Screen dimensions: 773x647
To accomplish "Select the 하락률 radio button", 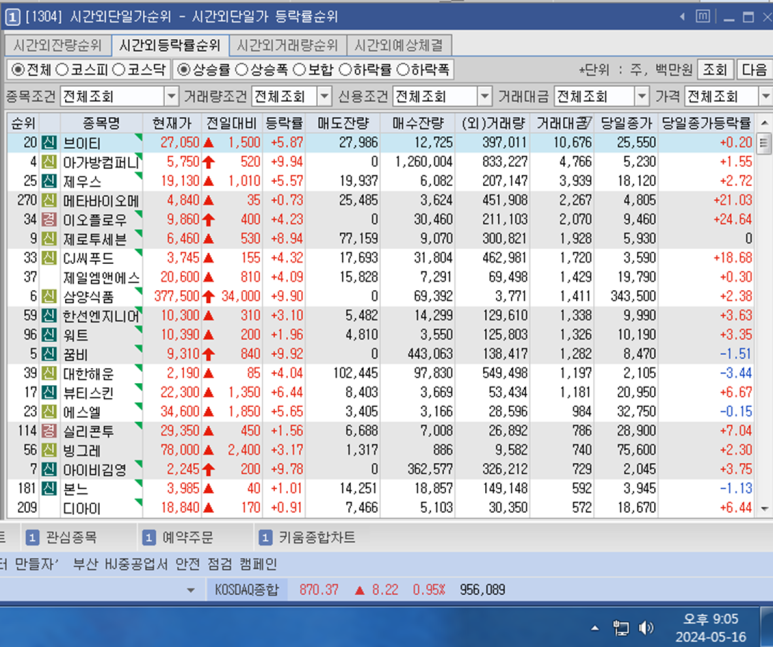I will 345,70.
